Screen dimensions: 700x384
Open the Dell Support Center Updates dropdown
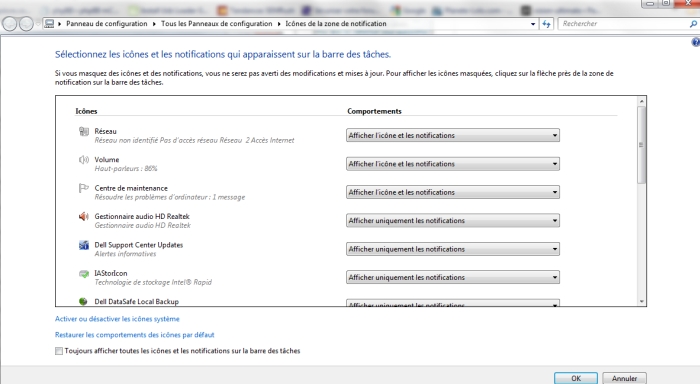[x=453, y=249]
